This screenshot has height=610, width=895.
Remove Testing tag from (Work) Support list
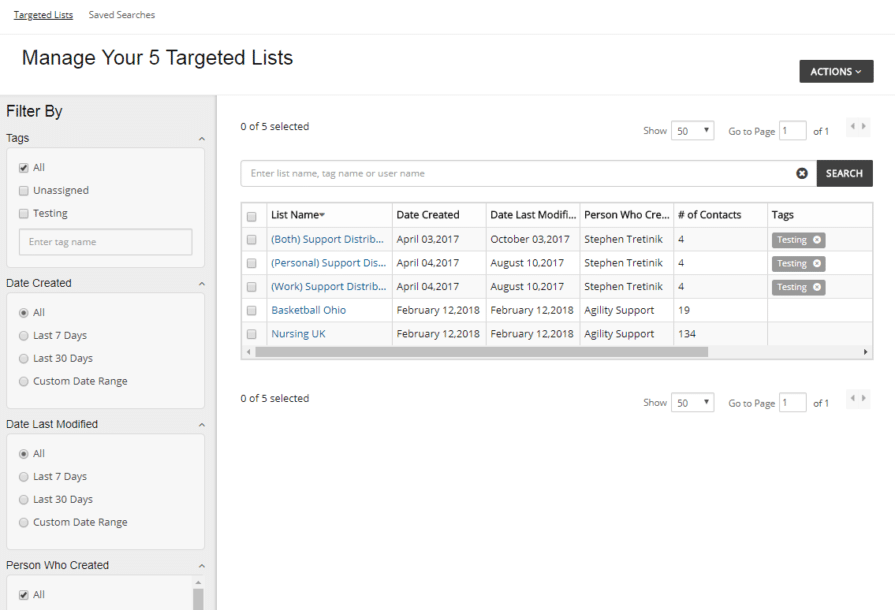[817, 287]
